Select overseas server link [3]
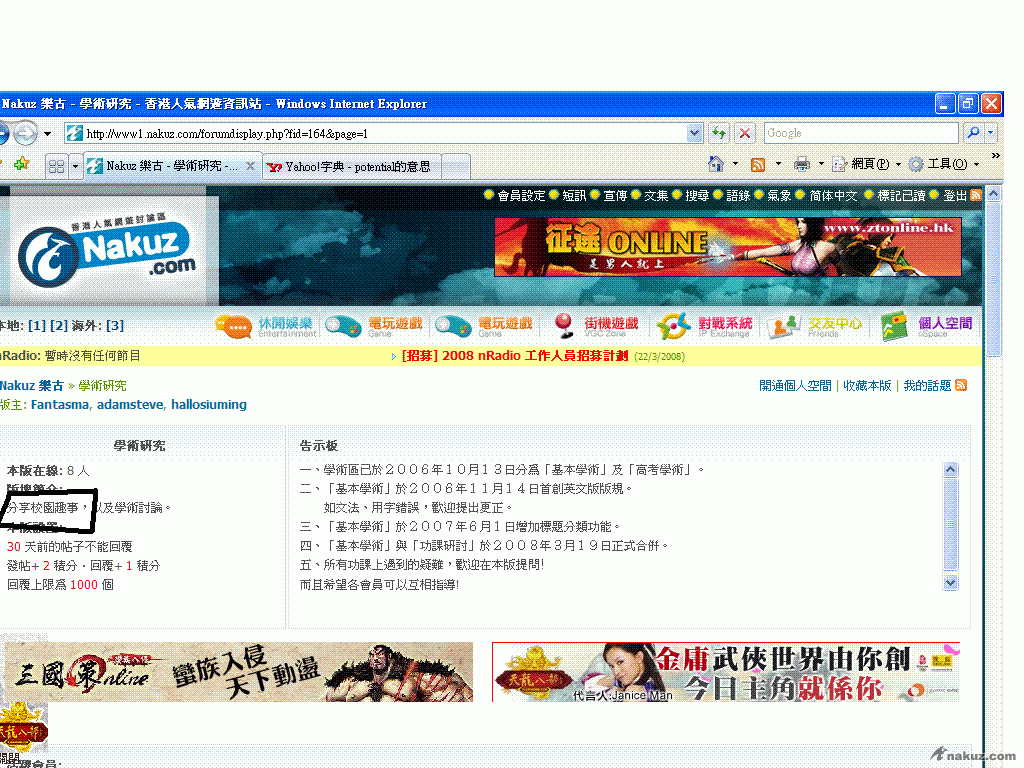Screen dimensions: 1024x768 click(x=115, y=325)
